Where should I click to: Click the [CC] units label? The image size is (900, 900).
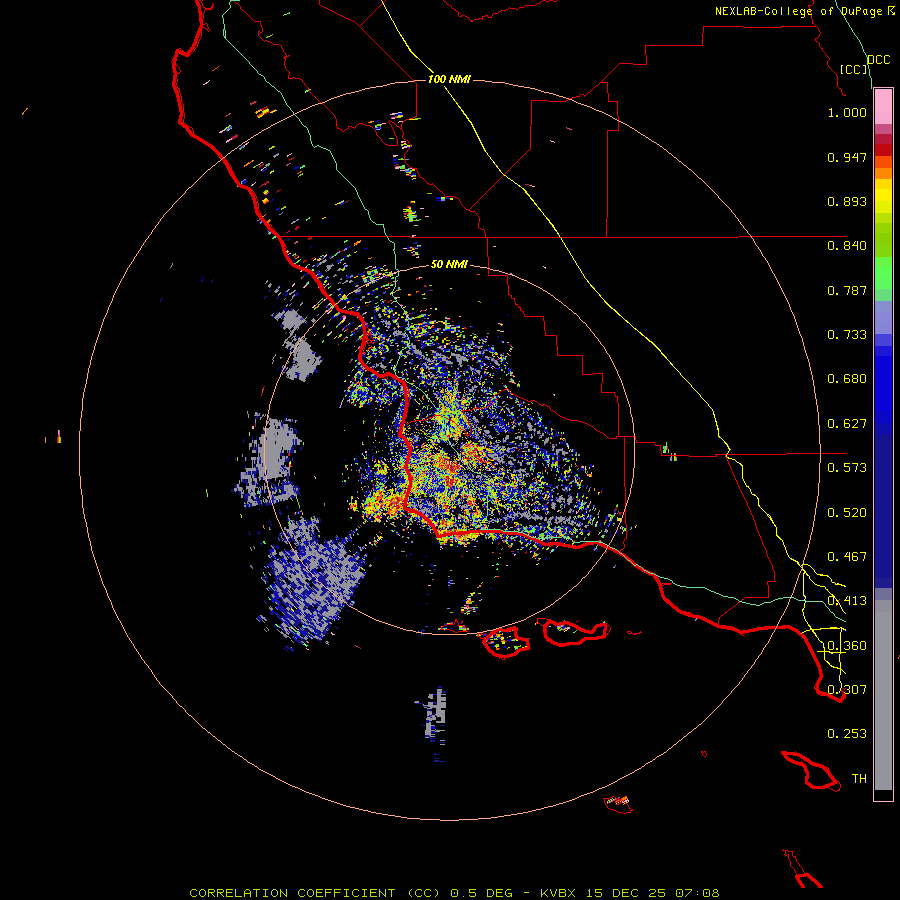[x=854, y=69]
